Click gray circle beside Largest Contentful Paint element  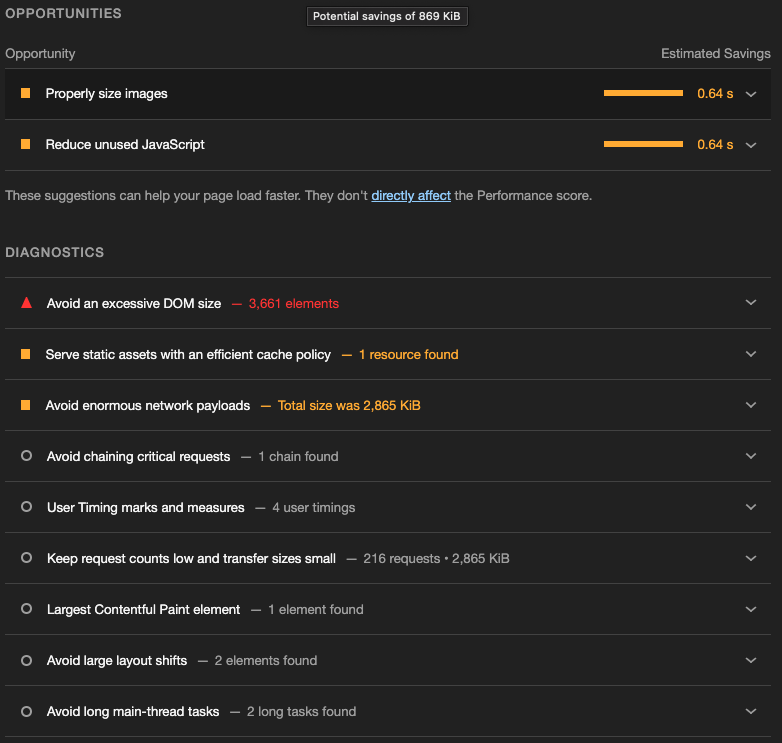tap(27, 609)
